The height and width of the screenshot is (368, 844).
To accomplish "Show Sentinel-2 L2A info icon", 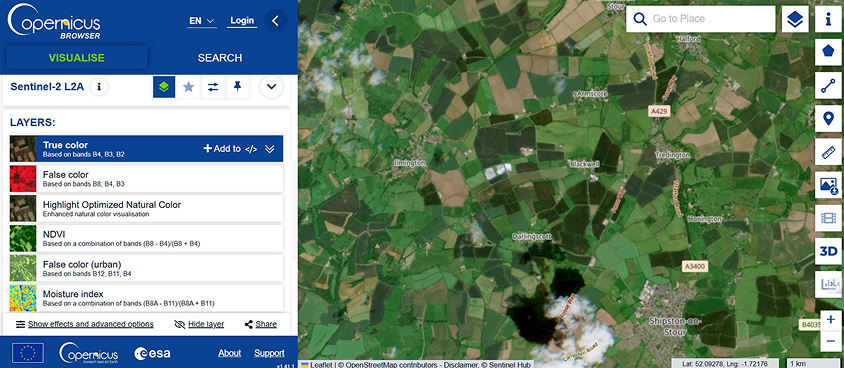I will click(x=99, y=87).
